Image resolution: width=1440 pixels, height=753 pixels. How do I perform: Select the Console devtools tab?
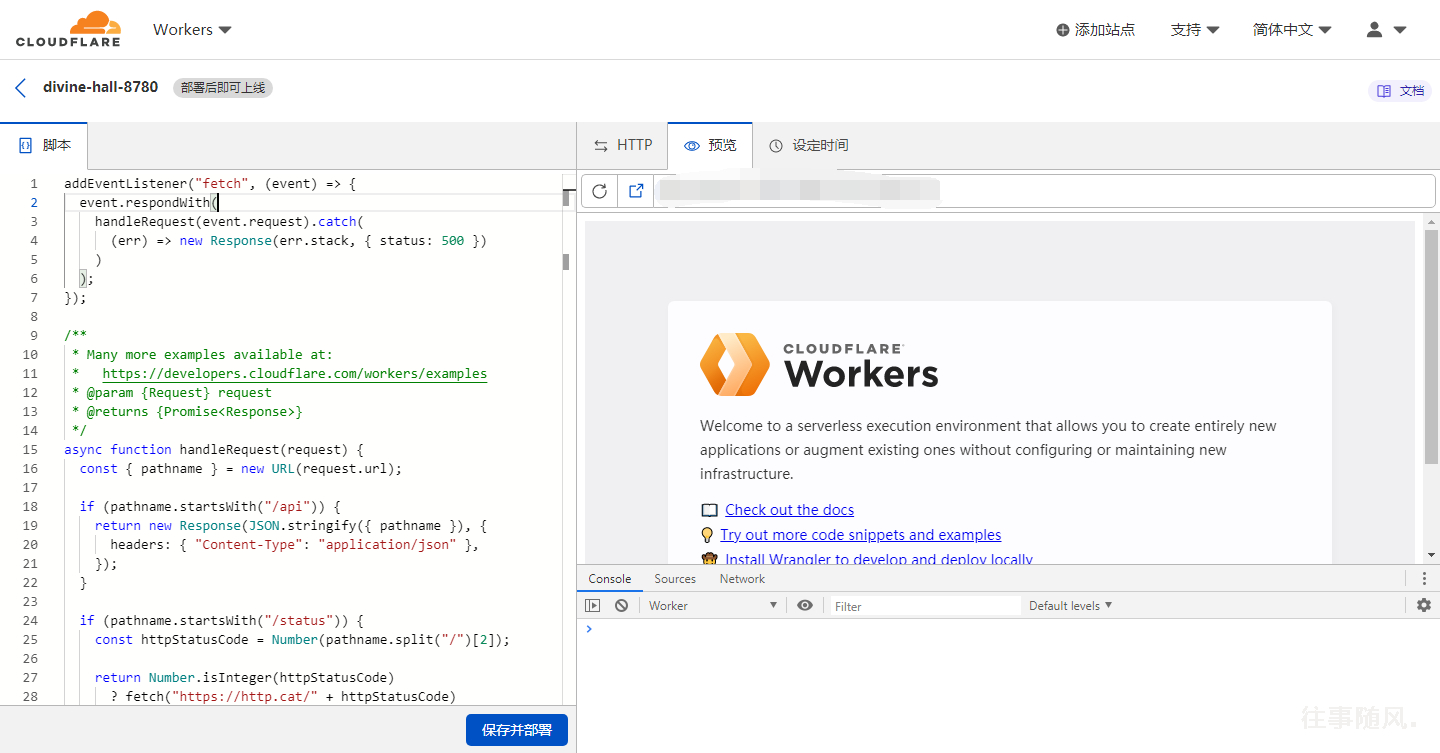coord(610,579)
